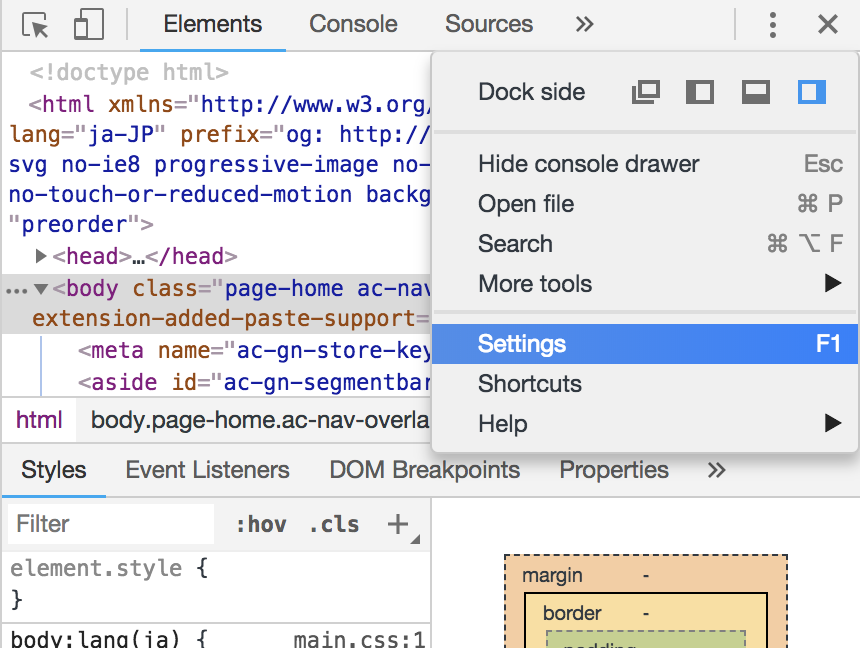Viewport: 860px width, 648px height.
Task: Choose Open file from the menu
Action: pyautogui.click(x=645, y=204)
